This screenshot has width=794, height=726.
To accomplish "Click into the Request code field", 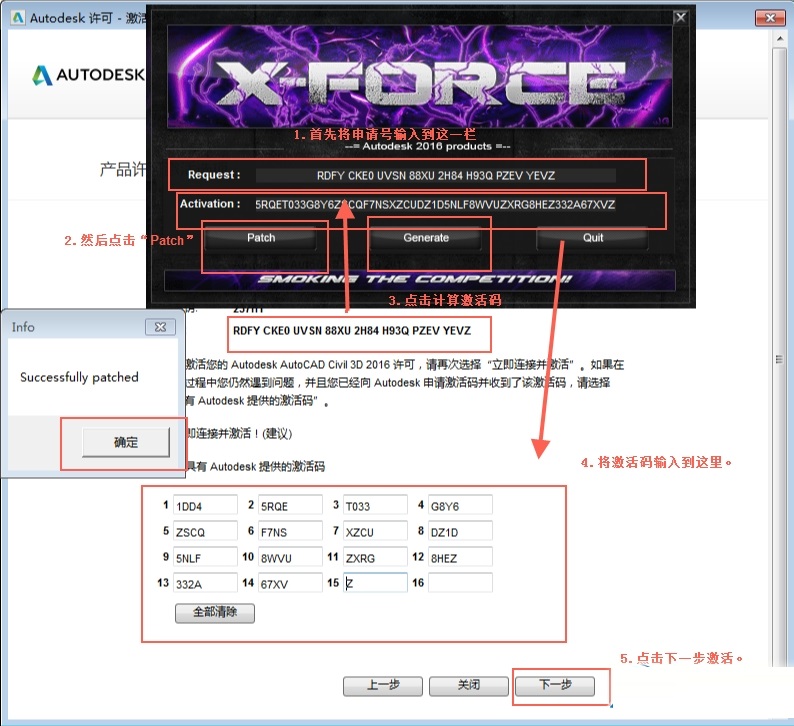I will coord(435,176).
